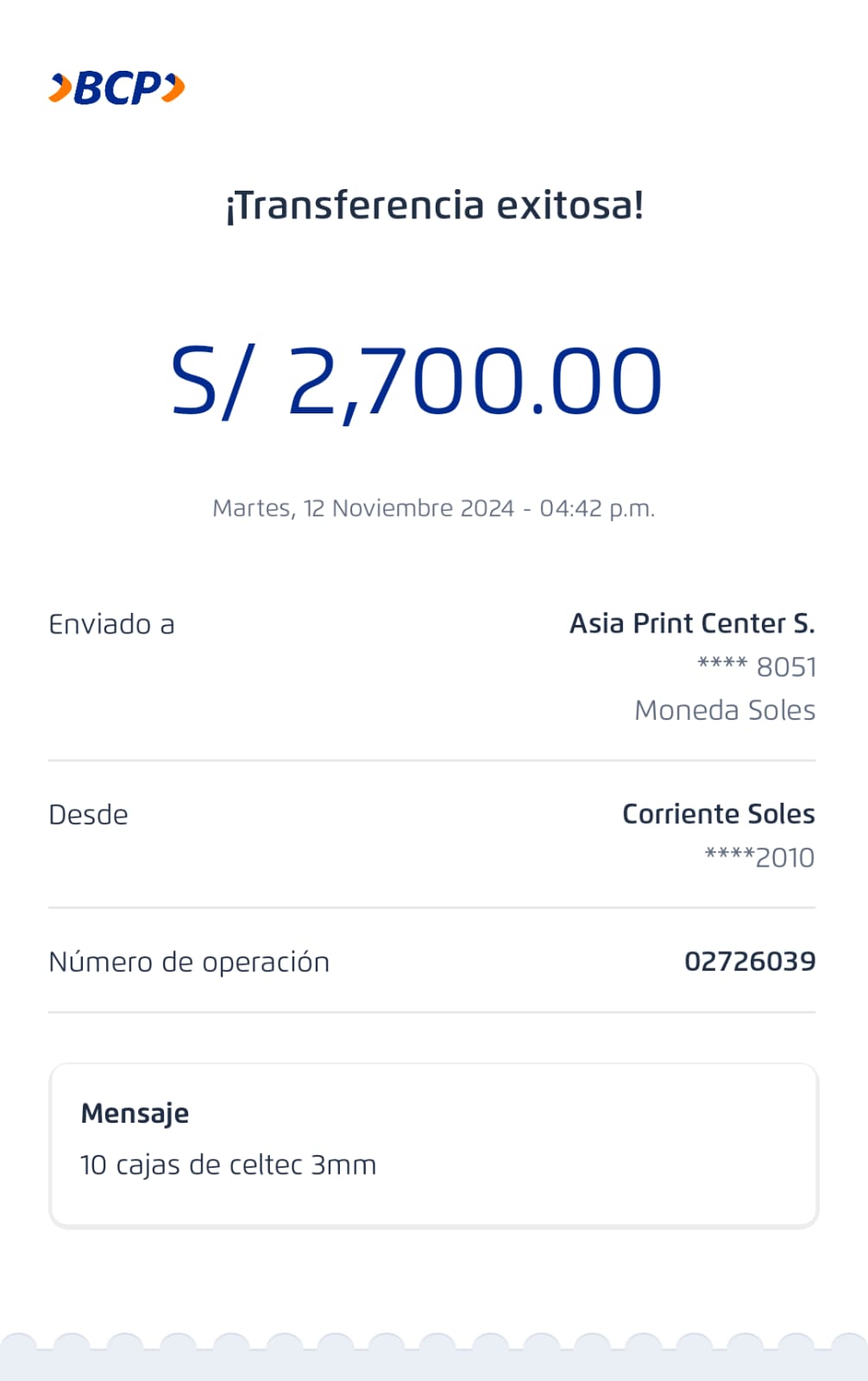Click the message text 10 cajas de celtec 3mm
The height and width of the screenshot is (1381, 868).
(228, 1165)
